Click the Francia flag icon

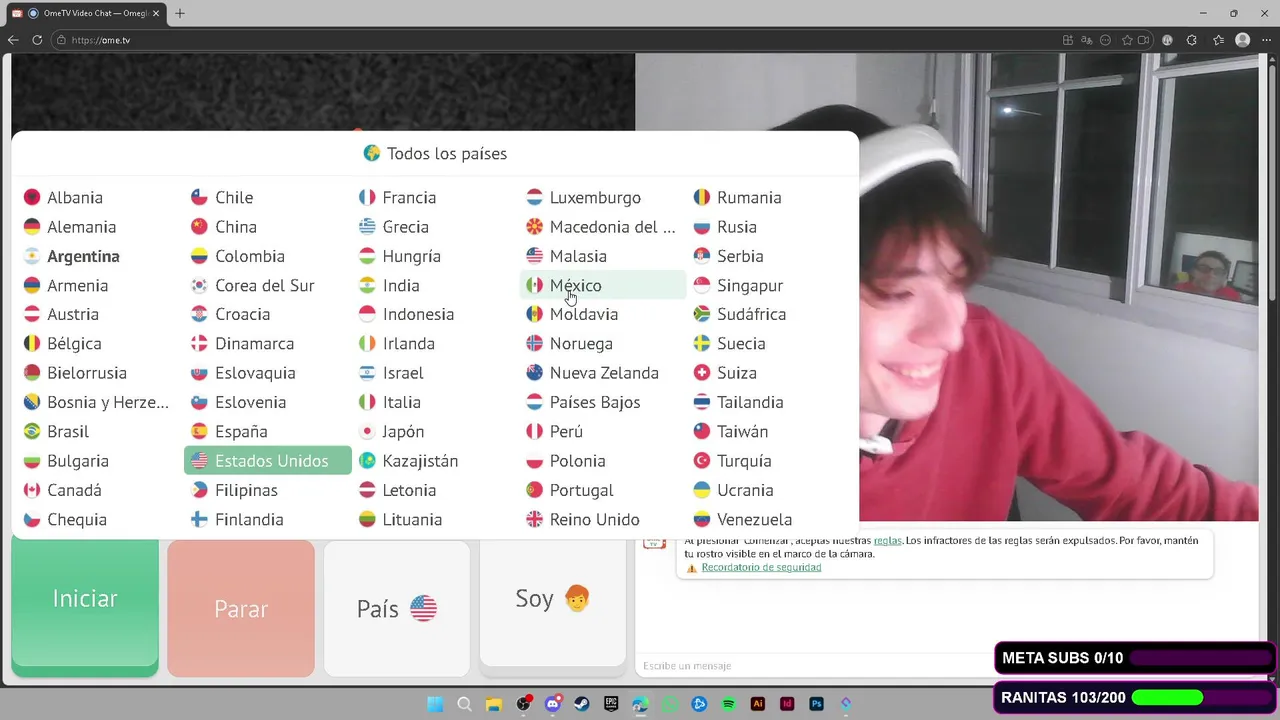tap(367, 198)
